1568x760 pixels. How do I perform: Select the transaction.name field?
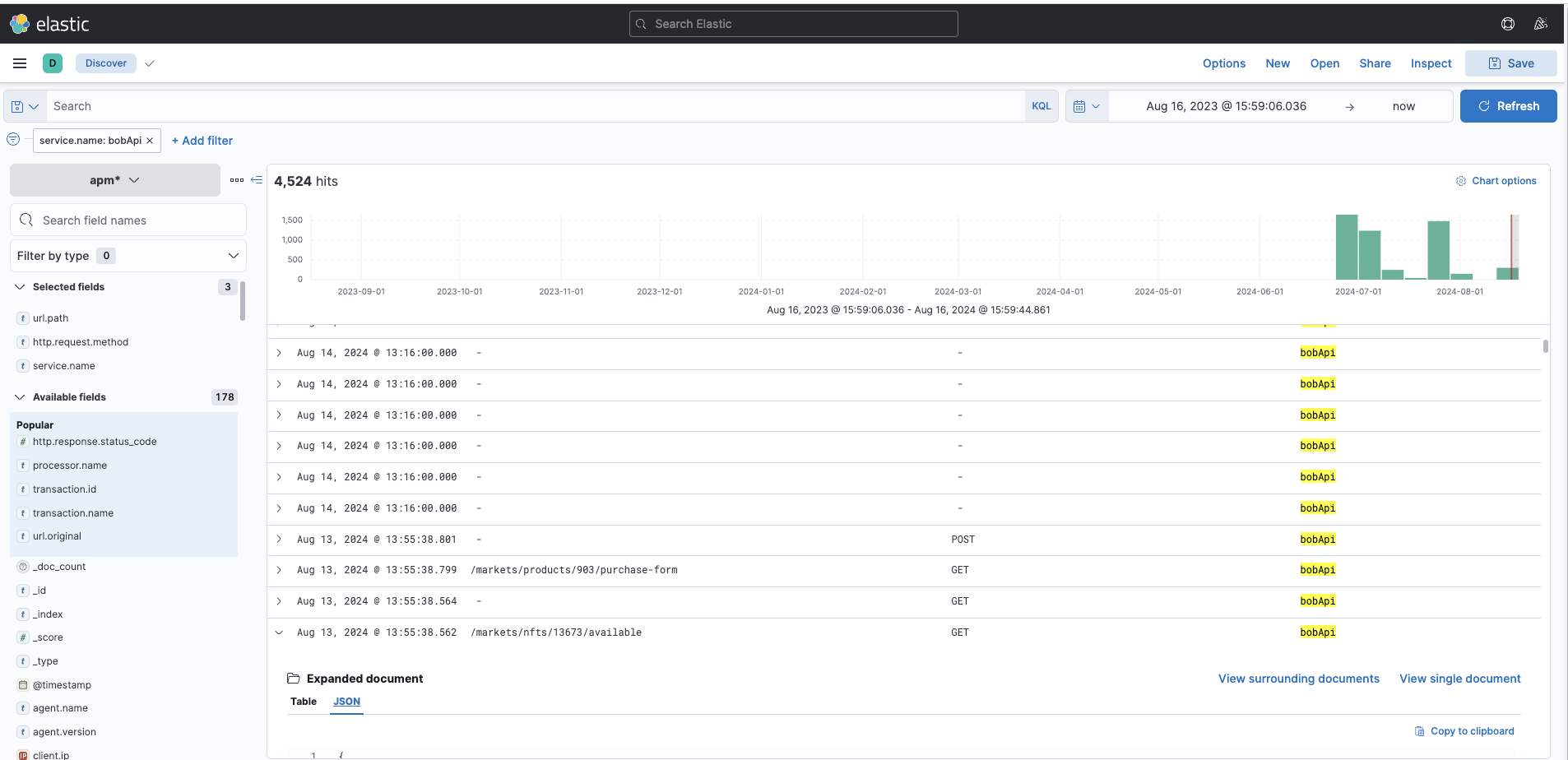tap(73, 513)
